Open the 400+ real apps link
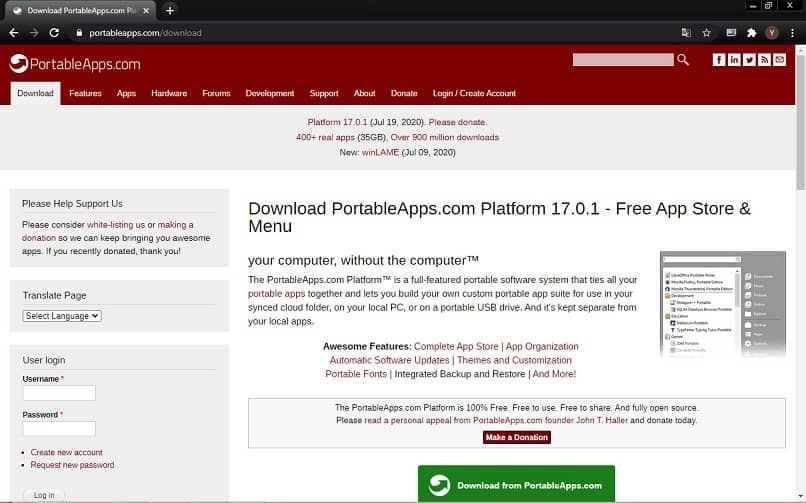806x503 pixels. coord(325,138)
